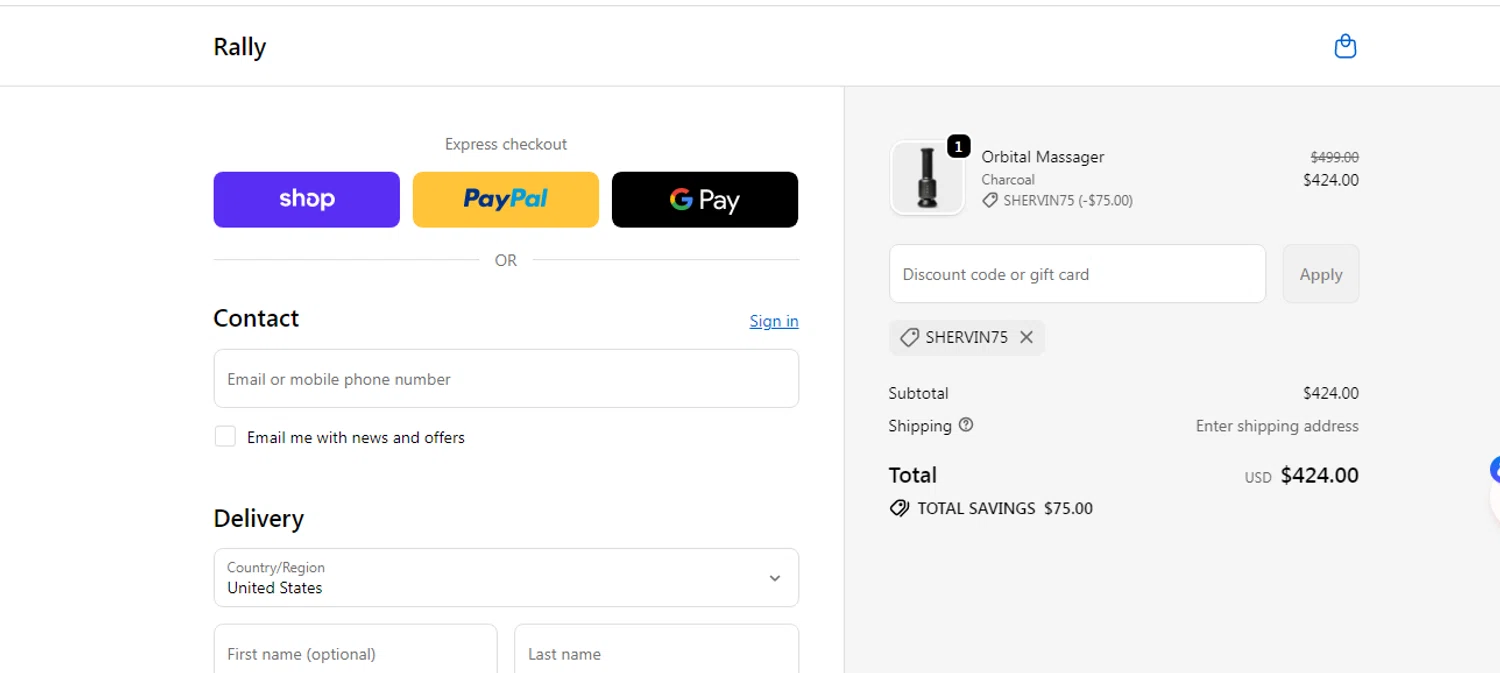
Task: Open the Country/Region dropdown
Action: pos(506,578)
